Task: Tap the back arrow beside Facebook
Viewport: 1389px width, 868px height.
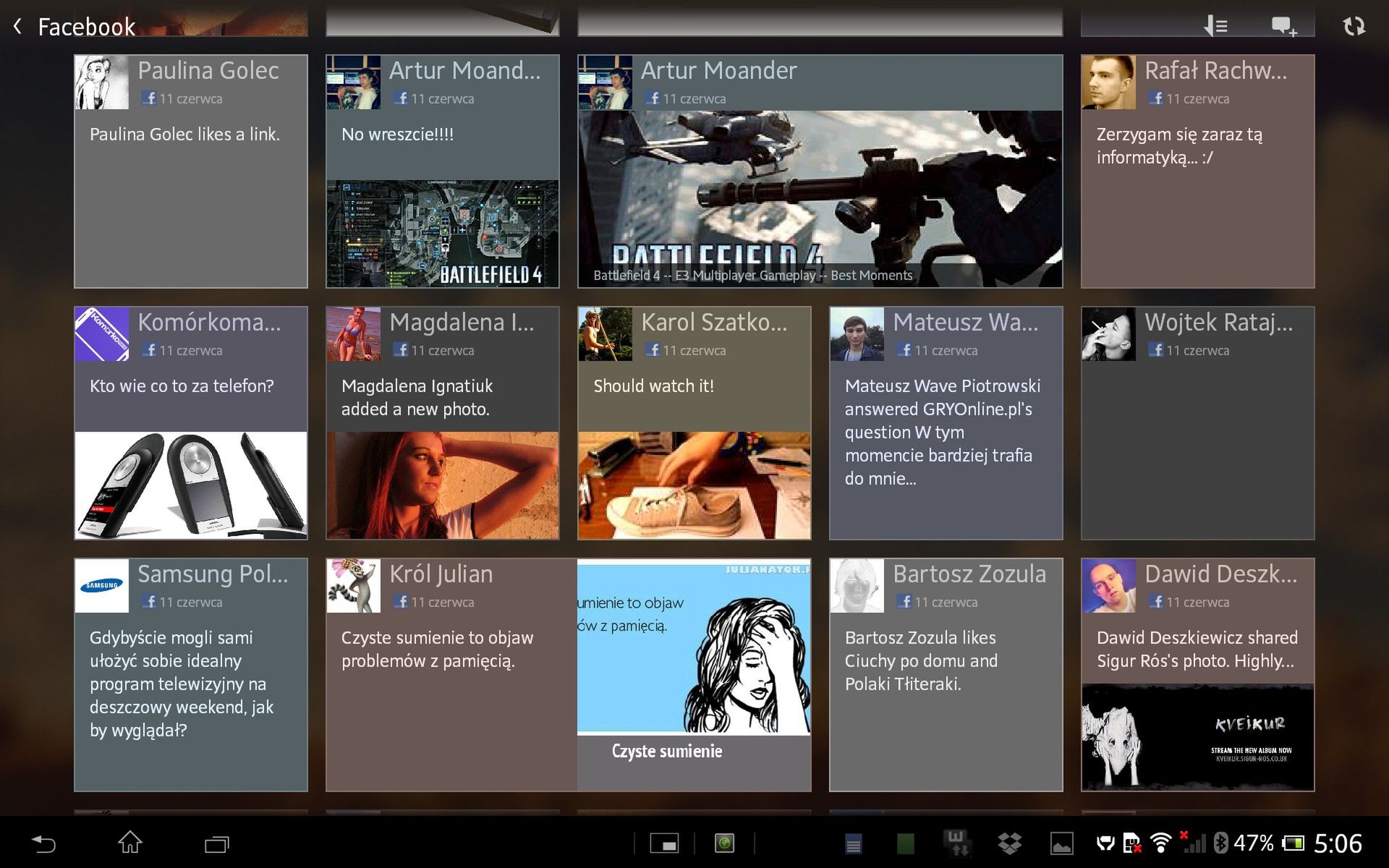Action: click(x=18, y=27)
